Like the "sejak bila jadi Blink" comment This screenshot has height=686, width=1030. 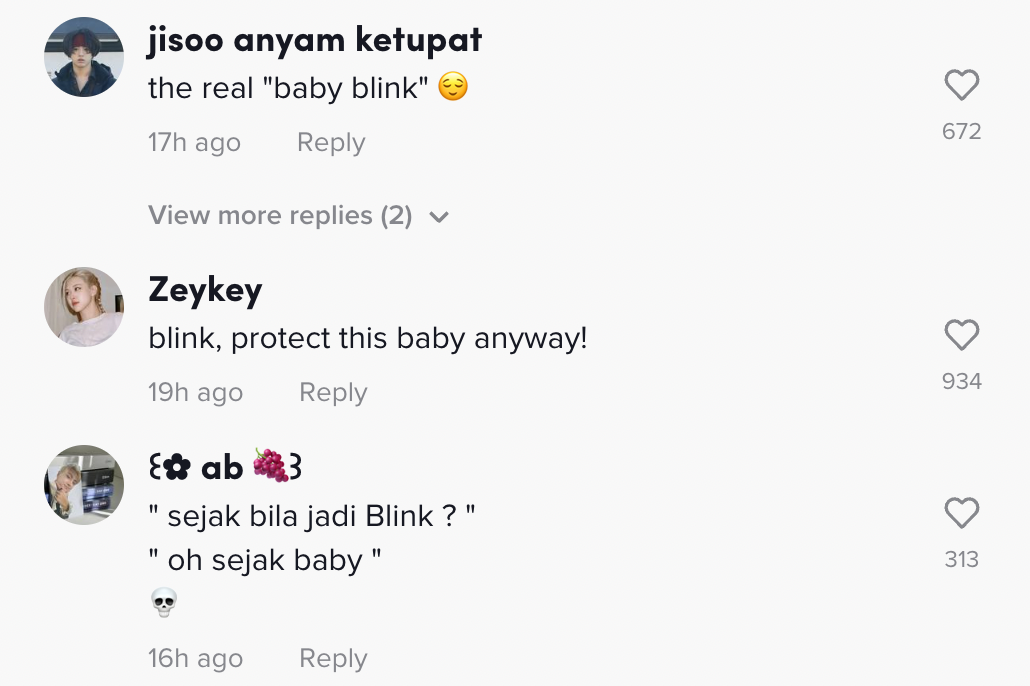coord(962,513)
